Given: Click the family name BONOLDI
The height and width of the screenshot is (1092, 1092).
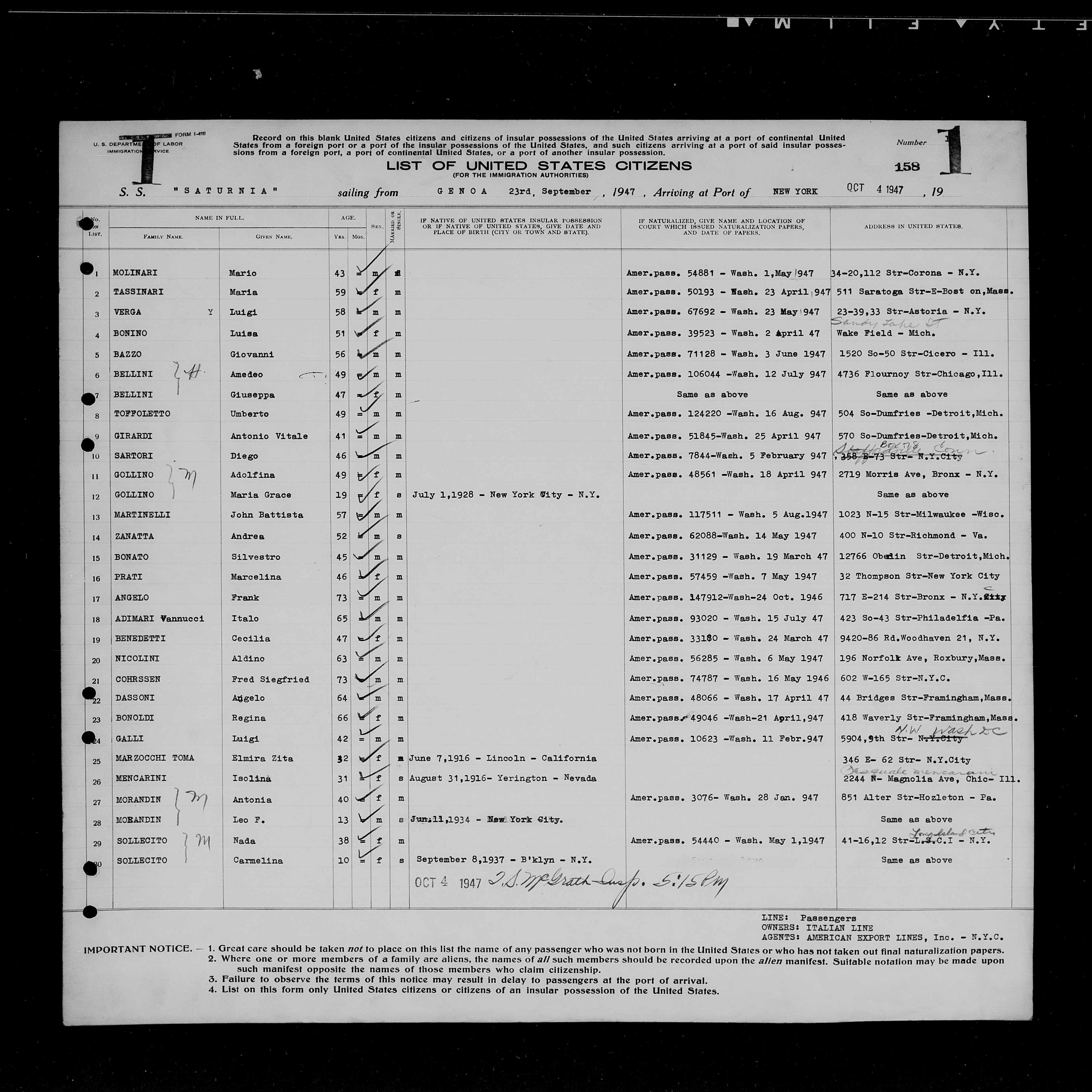Looking at the screenshot, I should (x=135, y=718).
